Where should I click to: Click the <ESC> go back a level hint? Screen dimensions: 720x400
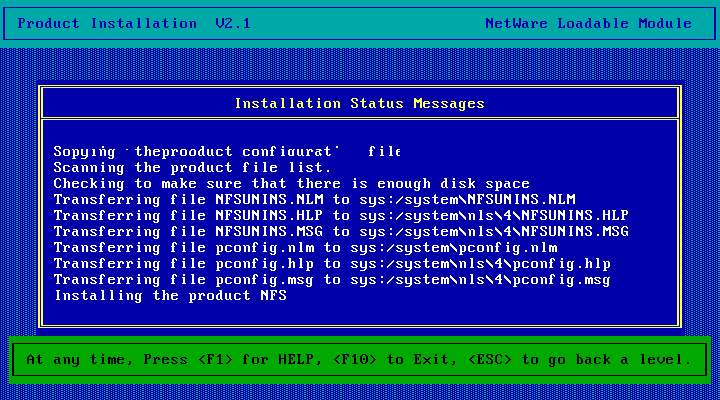[x=579, y=360]
